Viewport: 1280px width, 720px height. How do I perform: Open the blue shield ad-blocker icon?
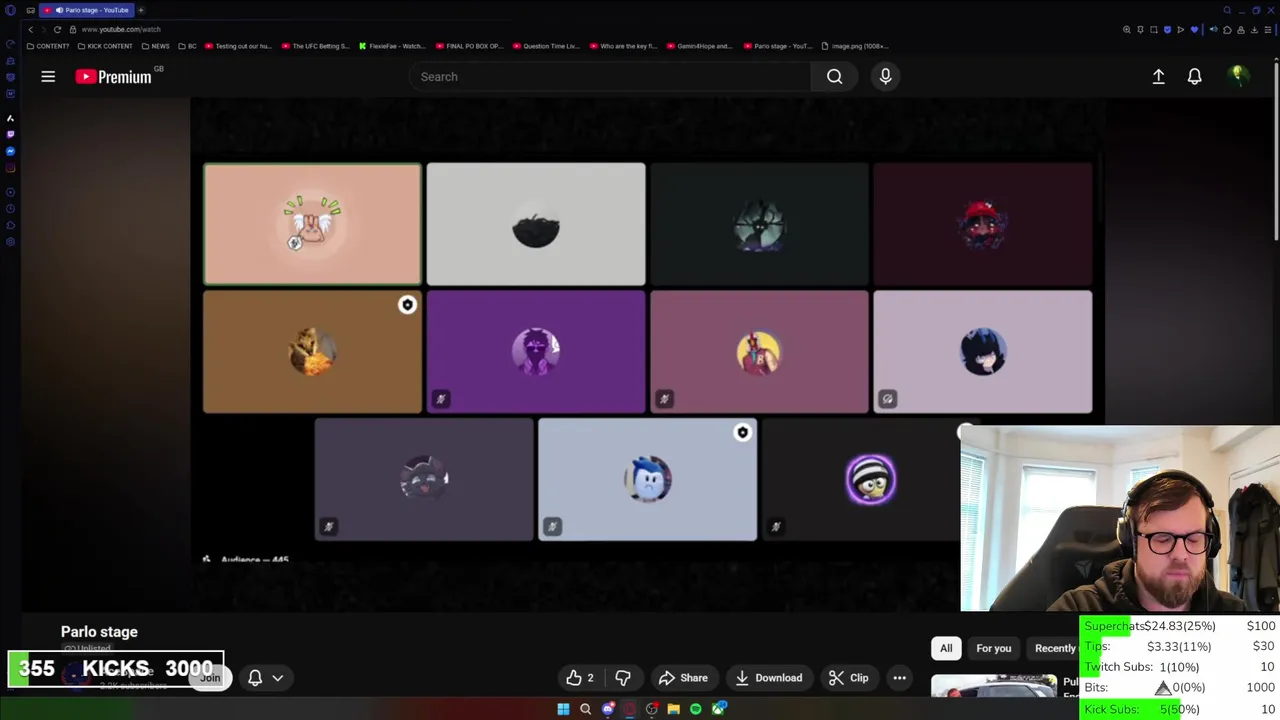(x=1166, y=29)
